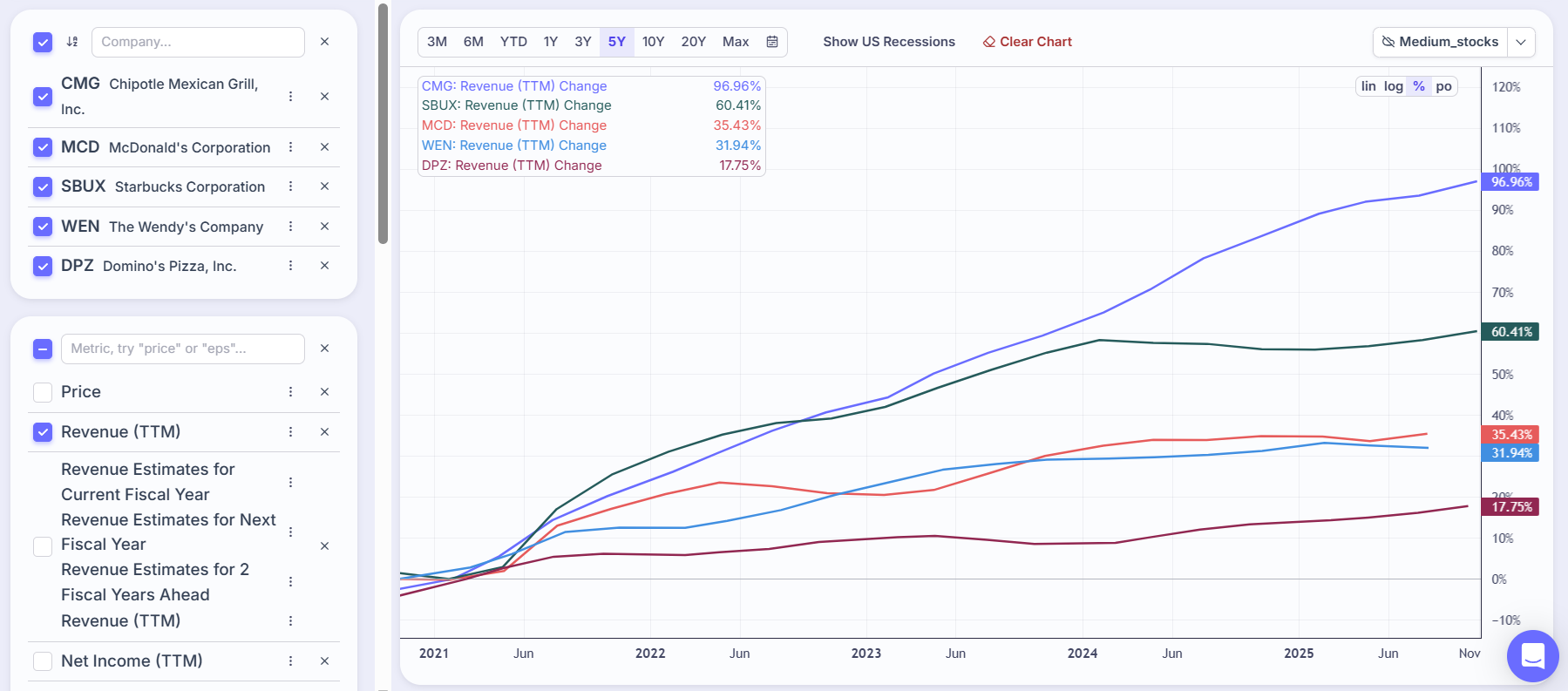Remove WEN The Wendy's Company from the list
1568x691 pixels.
(x=324, y=227)
